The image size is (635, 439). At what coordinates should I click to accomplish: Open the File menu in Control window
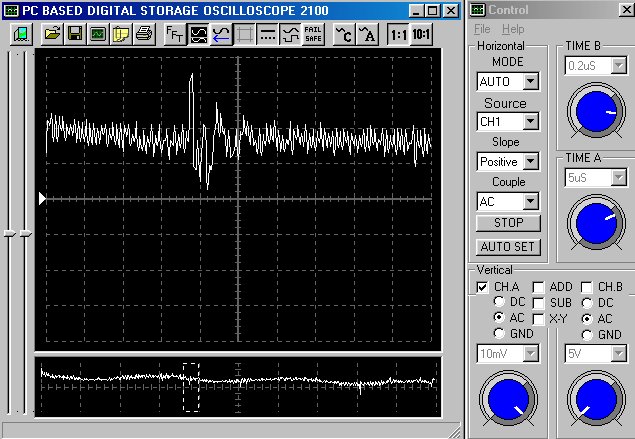(482, 29)
